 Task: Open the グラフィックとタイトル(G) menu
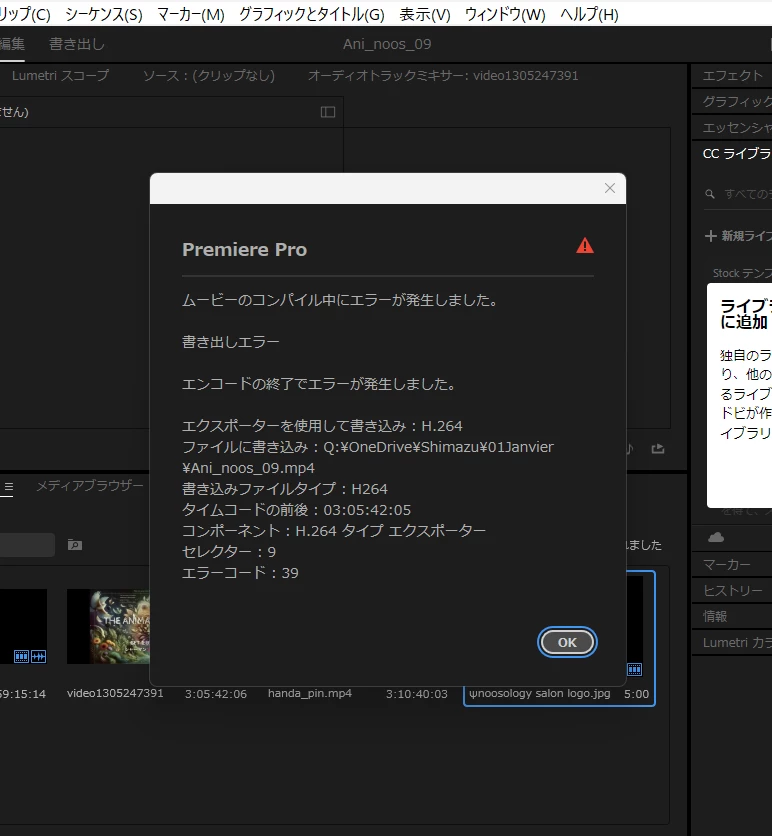pyautogui.click(x=311, y=14)
